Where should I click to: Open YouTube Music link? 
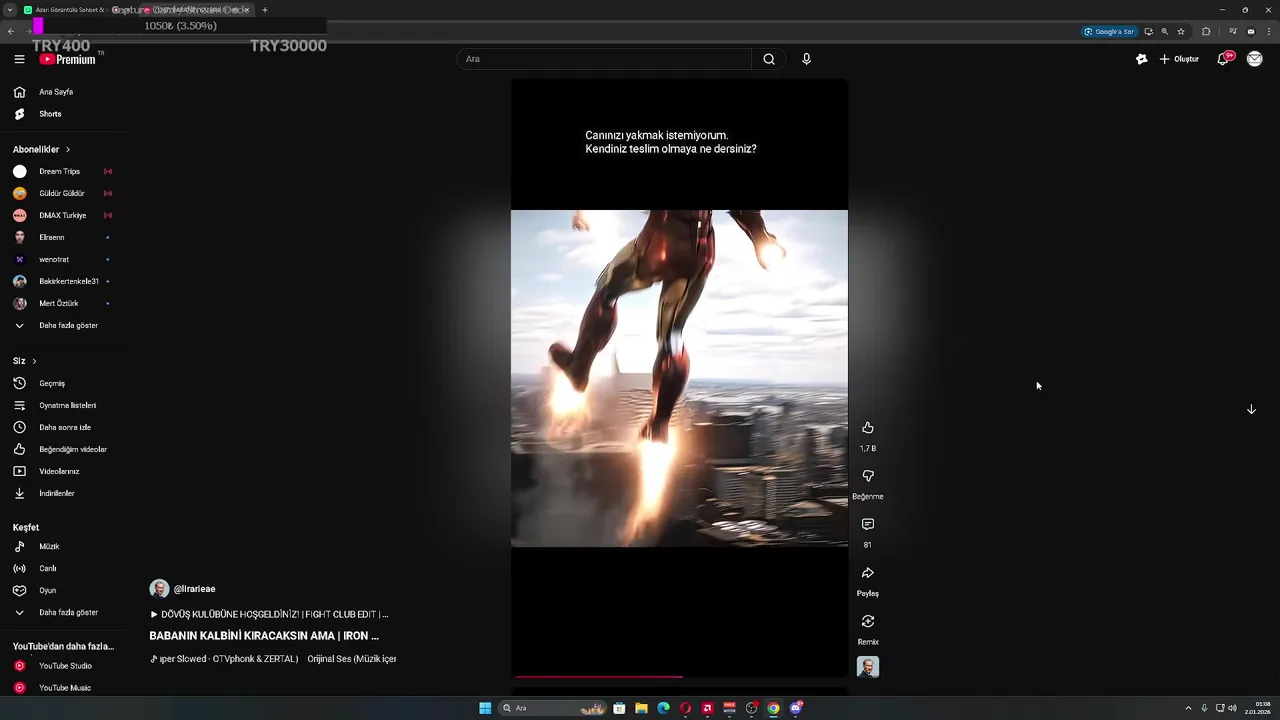click(64, 688)
